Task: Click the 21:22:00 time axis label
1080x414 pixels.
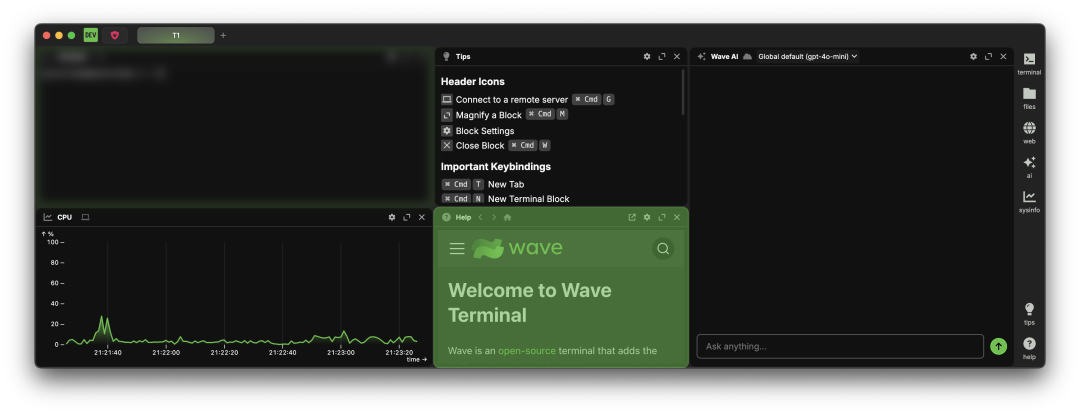Action: tap(166, 352)
